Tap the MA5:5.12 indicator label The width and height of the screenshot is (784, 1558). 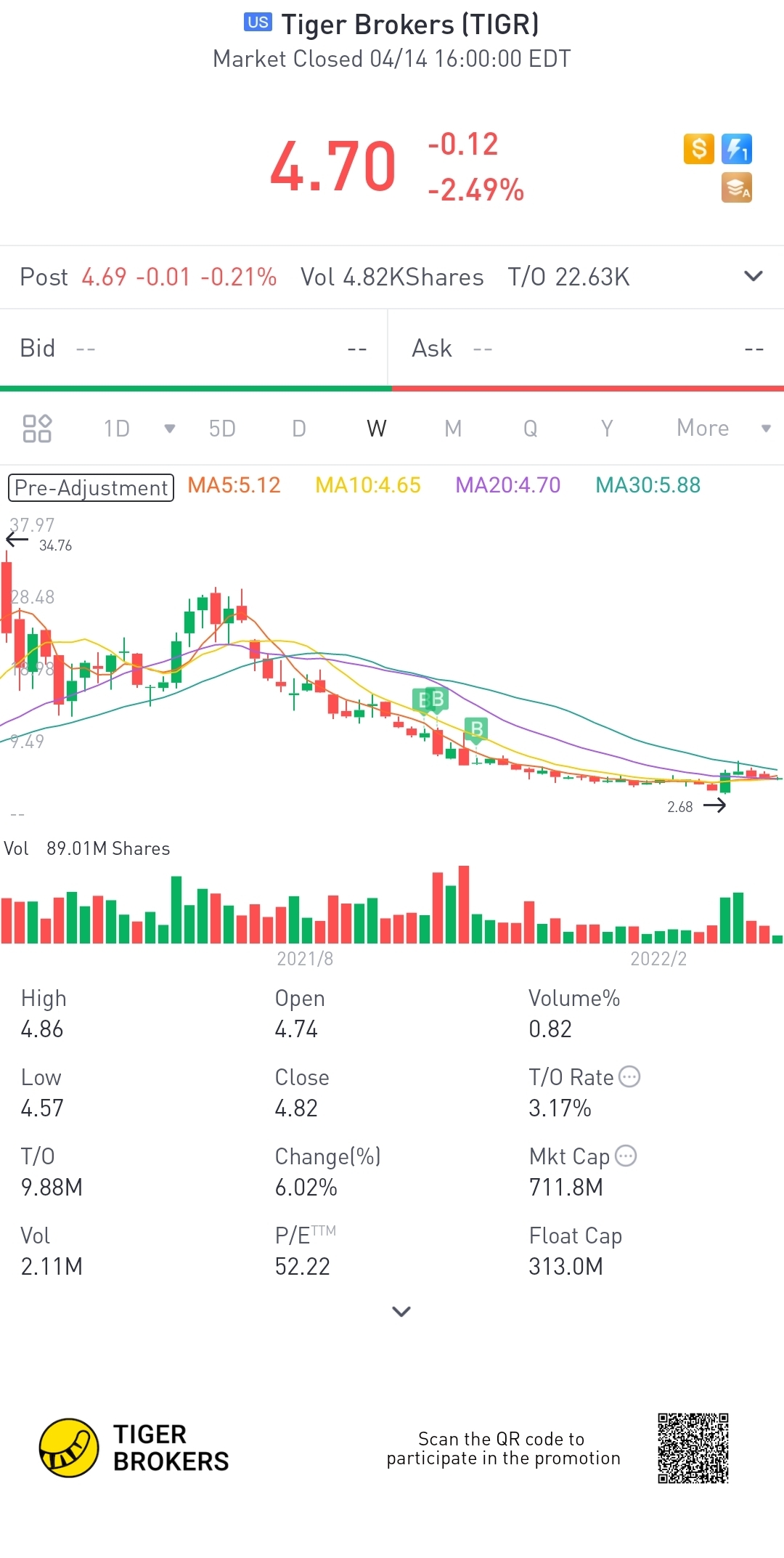pos(234,485)
